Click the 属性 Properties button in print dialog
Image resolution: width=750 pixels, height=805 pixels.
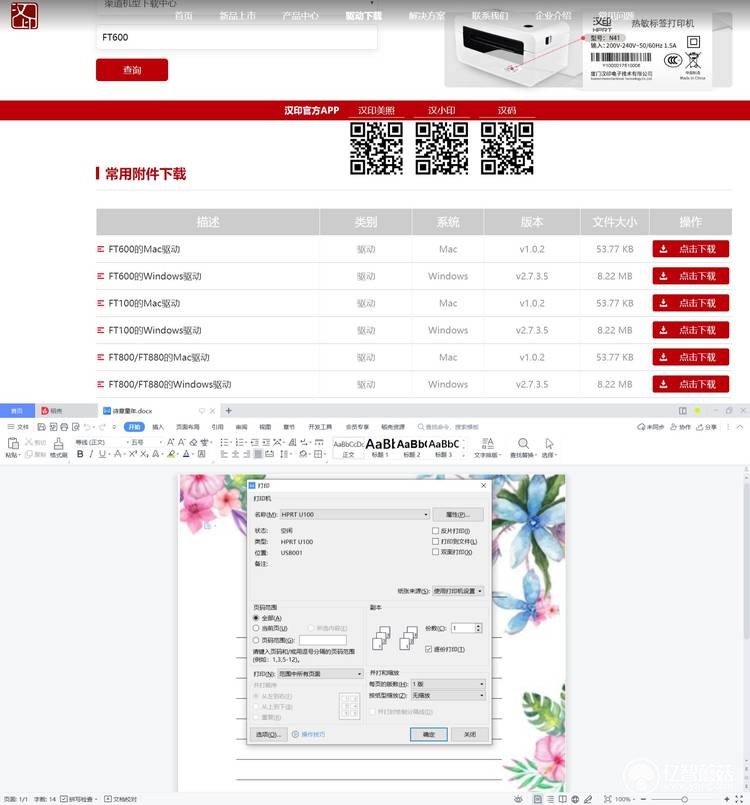coord(458,514)
